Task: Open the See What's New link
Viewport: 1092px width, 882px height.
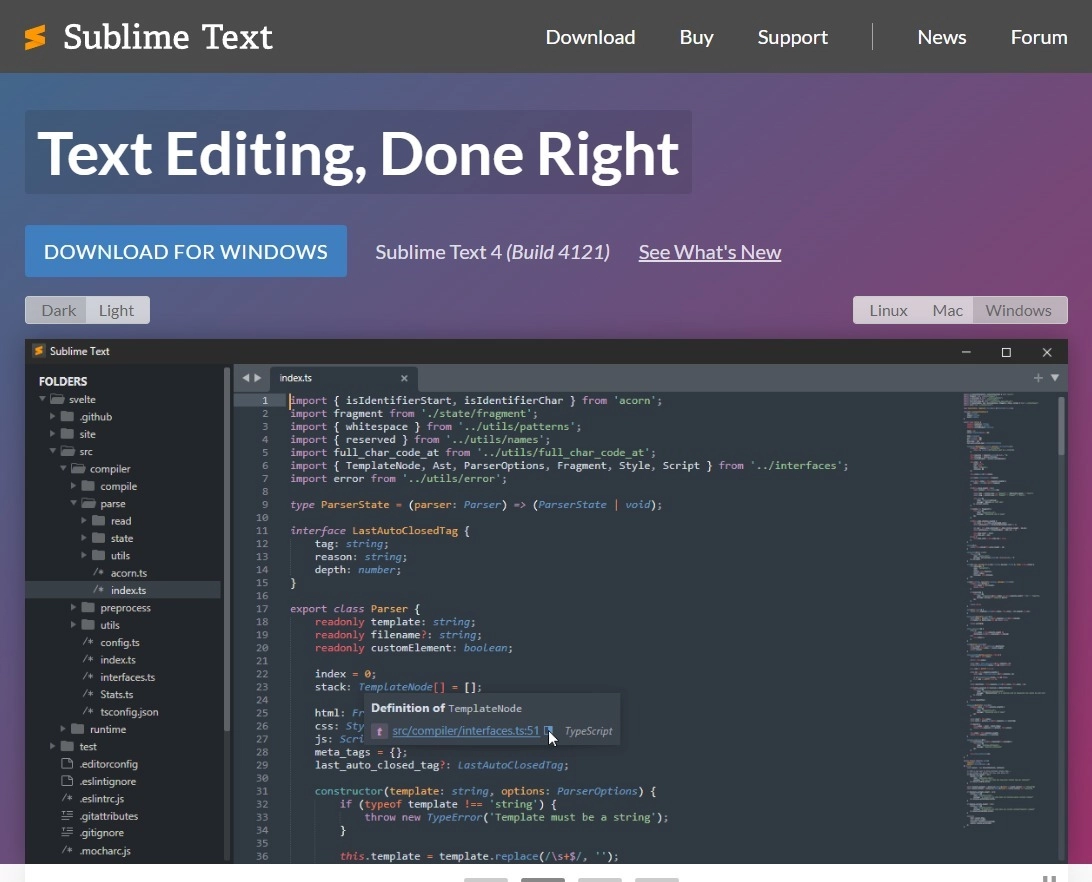Action: (x=709, y=252)
